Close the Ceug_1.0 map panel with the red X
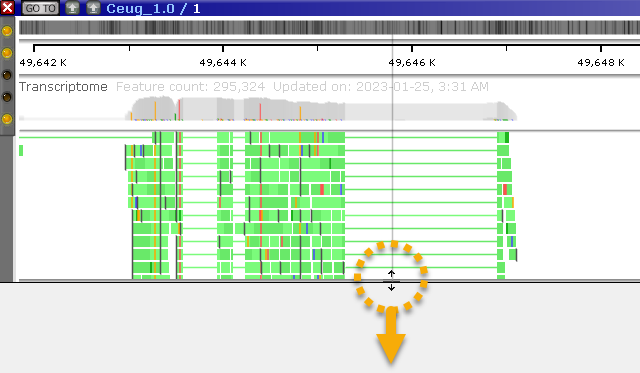 pyautogui.click(x=7, y=7)
